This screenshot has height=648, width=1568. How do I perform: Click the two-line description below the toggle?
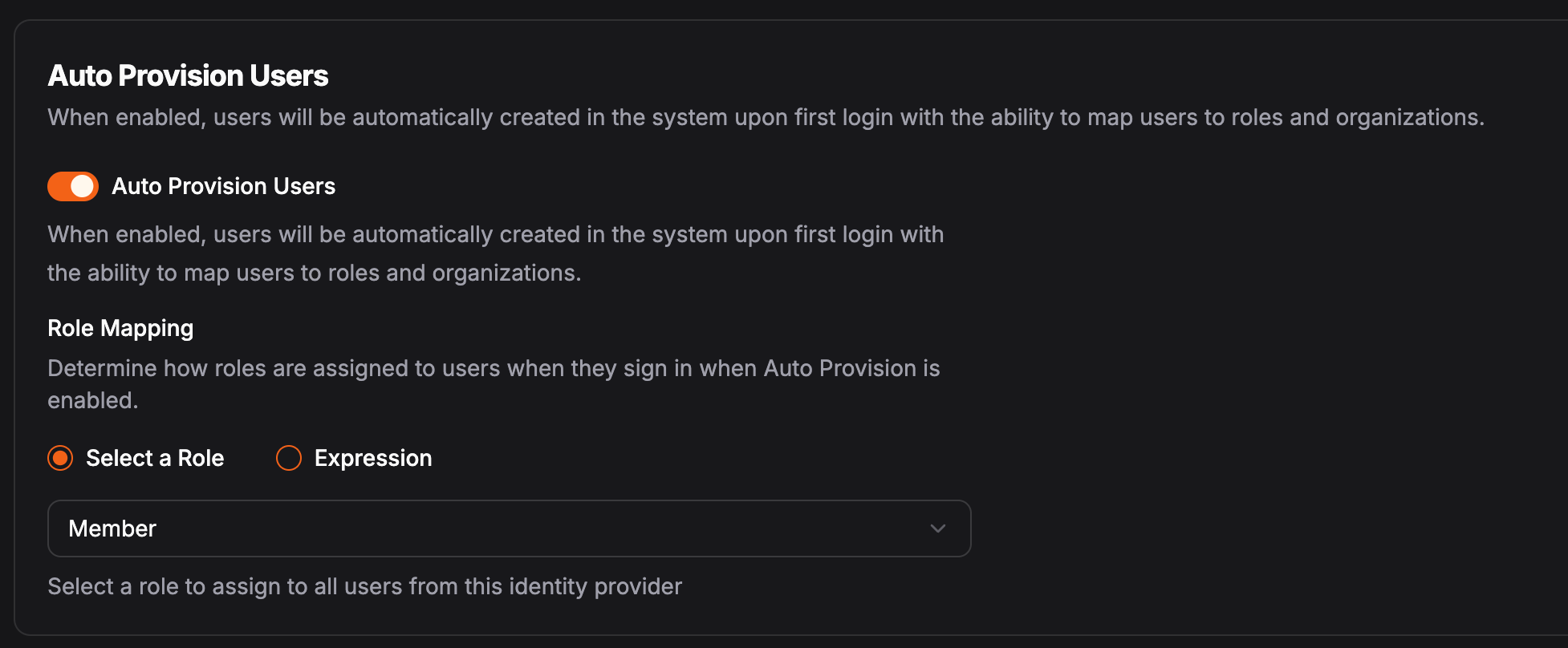tap(495, 253)
